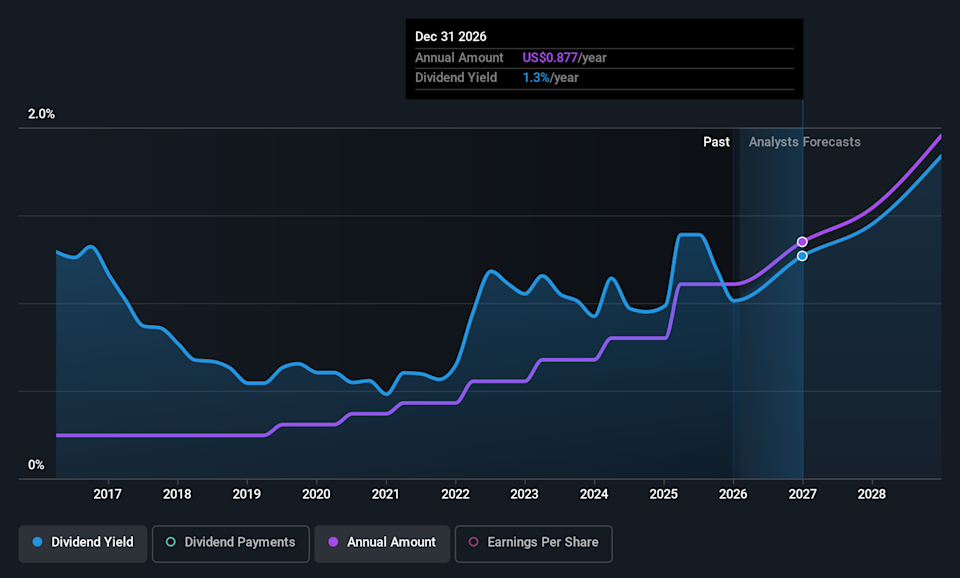Select the blue Dividend Yield forecast marker
The width and height of the screenshot is (960, 578).
(802, 255)
